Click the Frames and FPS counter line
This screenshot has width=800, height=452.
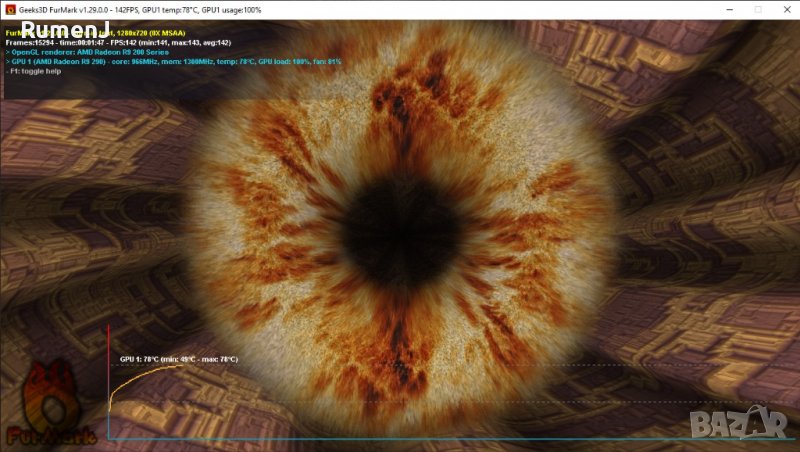tap(118, 43)
